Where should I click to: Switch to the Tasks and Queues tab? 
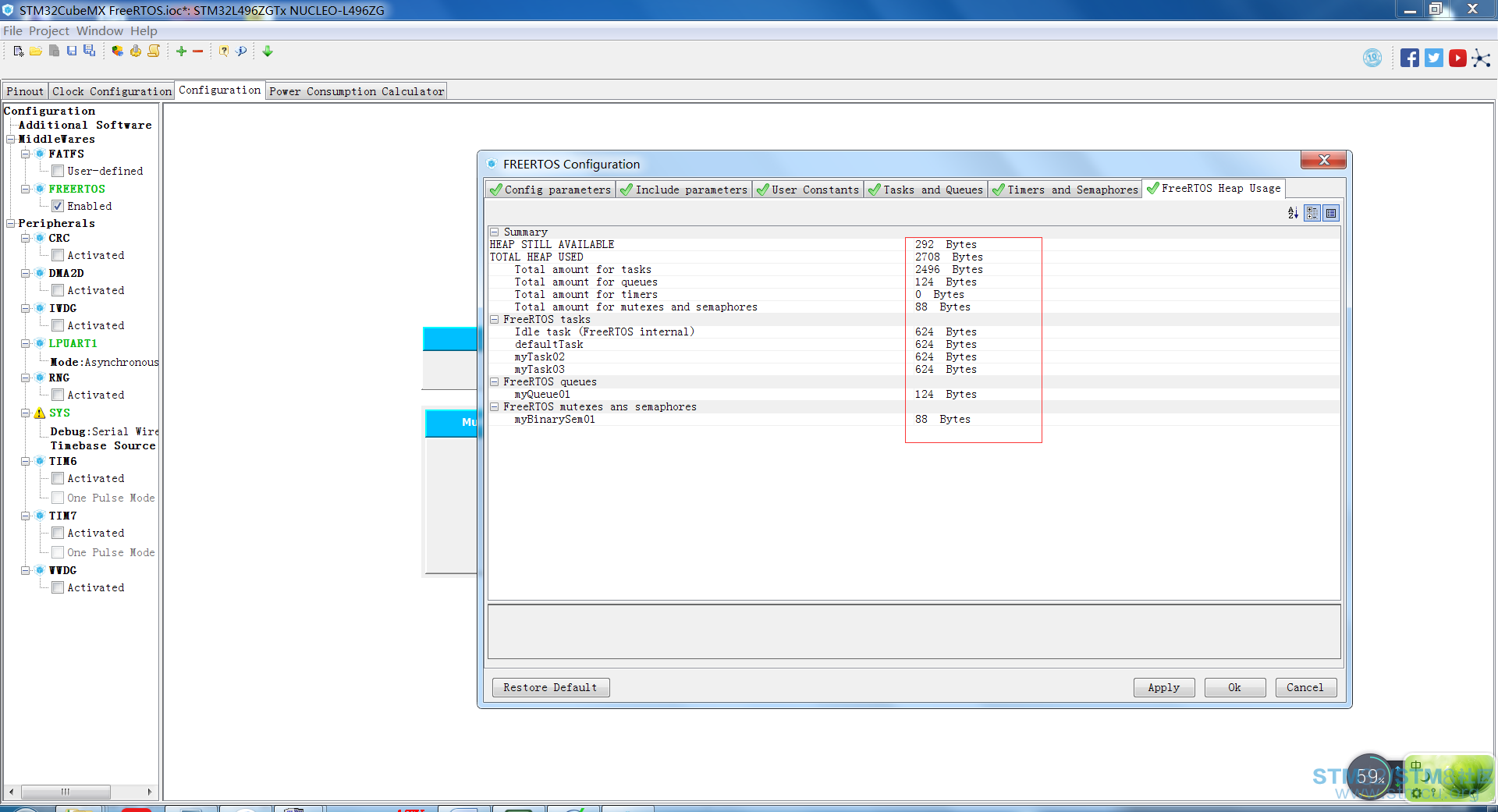tap(925, 190)
